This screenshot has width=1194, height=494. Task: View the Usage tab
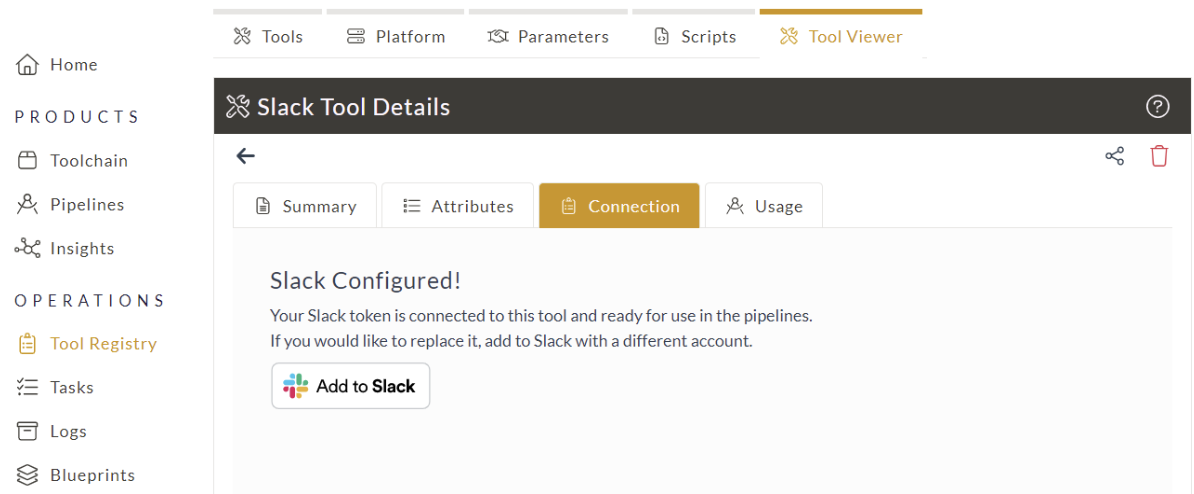764,206
